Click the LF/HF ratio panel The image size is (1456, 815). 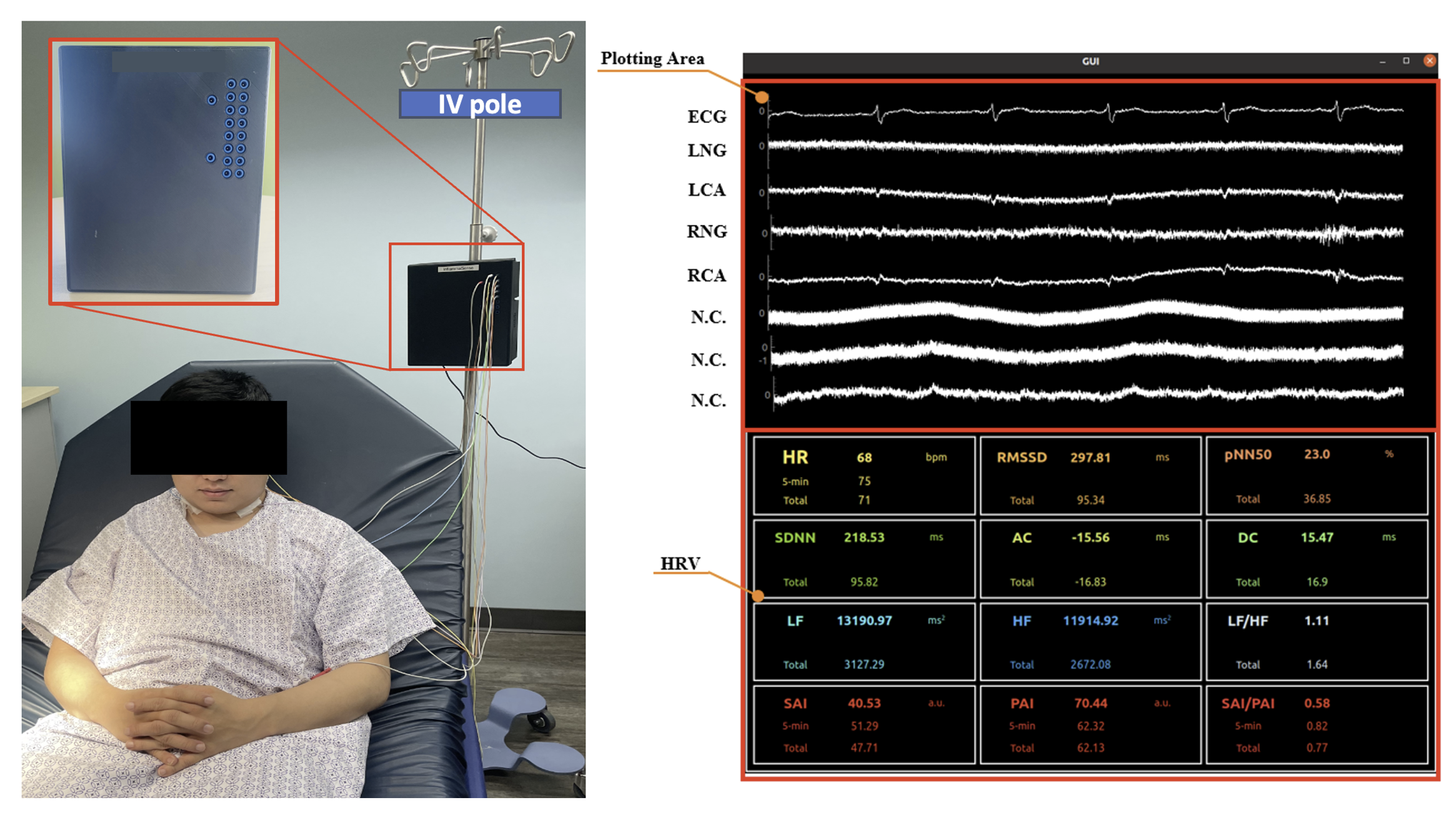tap(1316, 641)
